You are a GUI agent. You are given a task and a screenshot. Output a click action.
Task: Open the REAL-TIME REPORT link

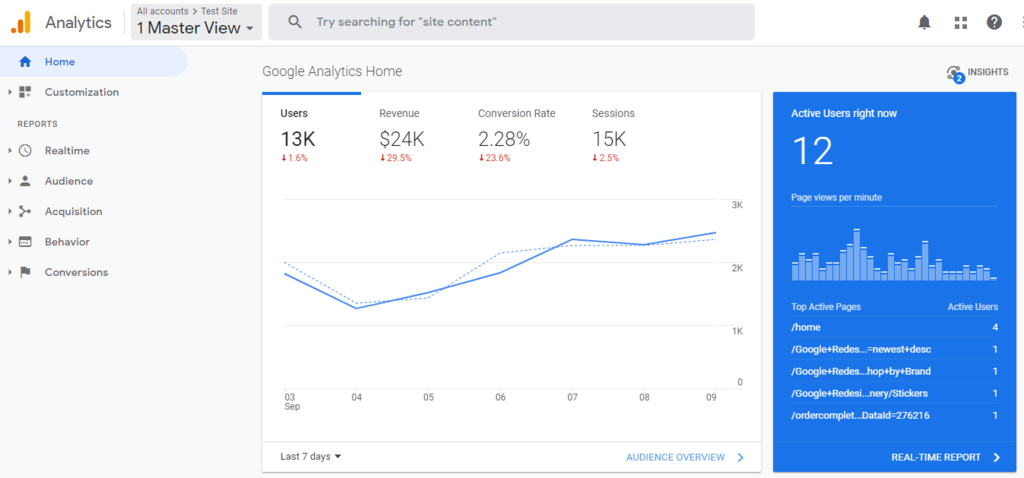point(936,457)
